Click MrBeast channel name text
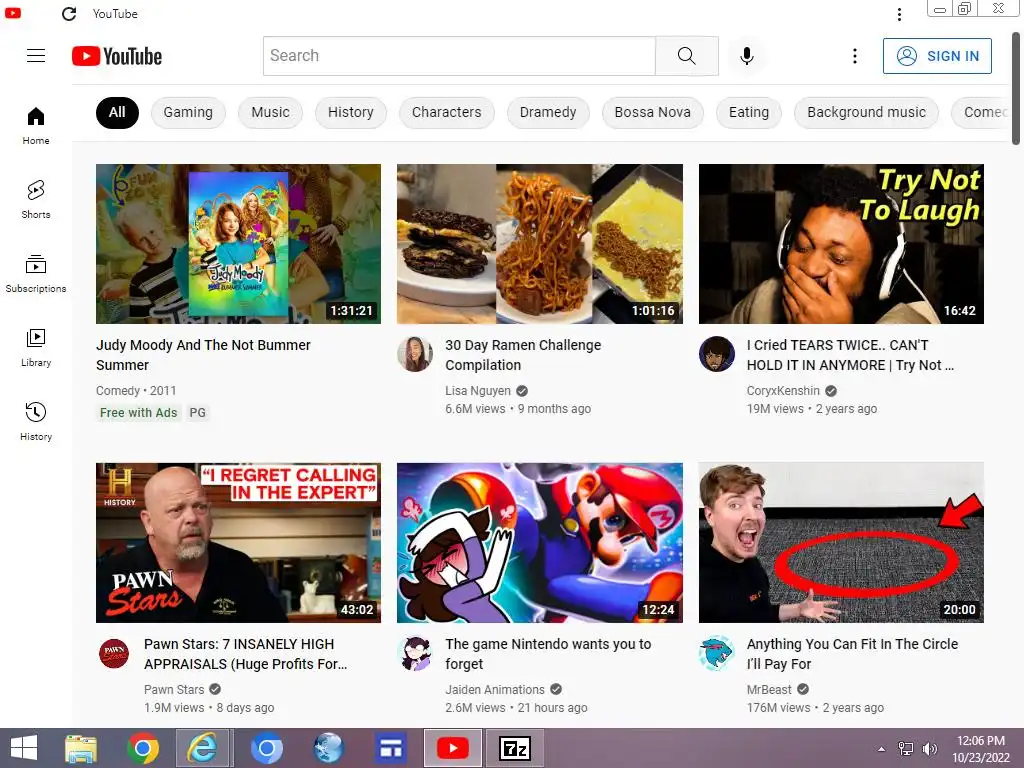This screenshot has width=1024, height=768. tap(769, 690)
